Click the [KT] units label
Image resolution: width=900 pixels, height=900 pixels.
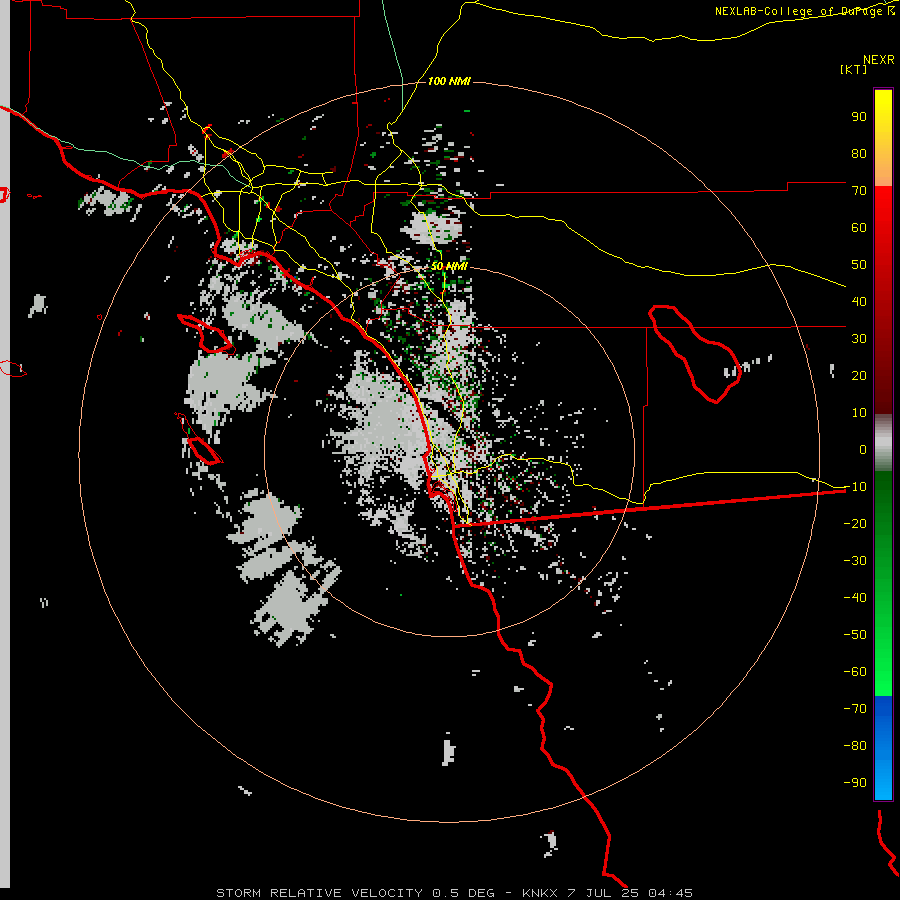pos(854,69)
